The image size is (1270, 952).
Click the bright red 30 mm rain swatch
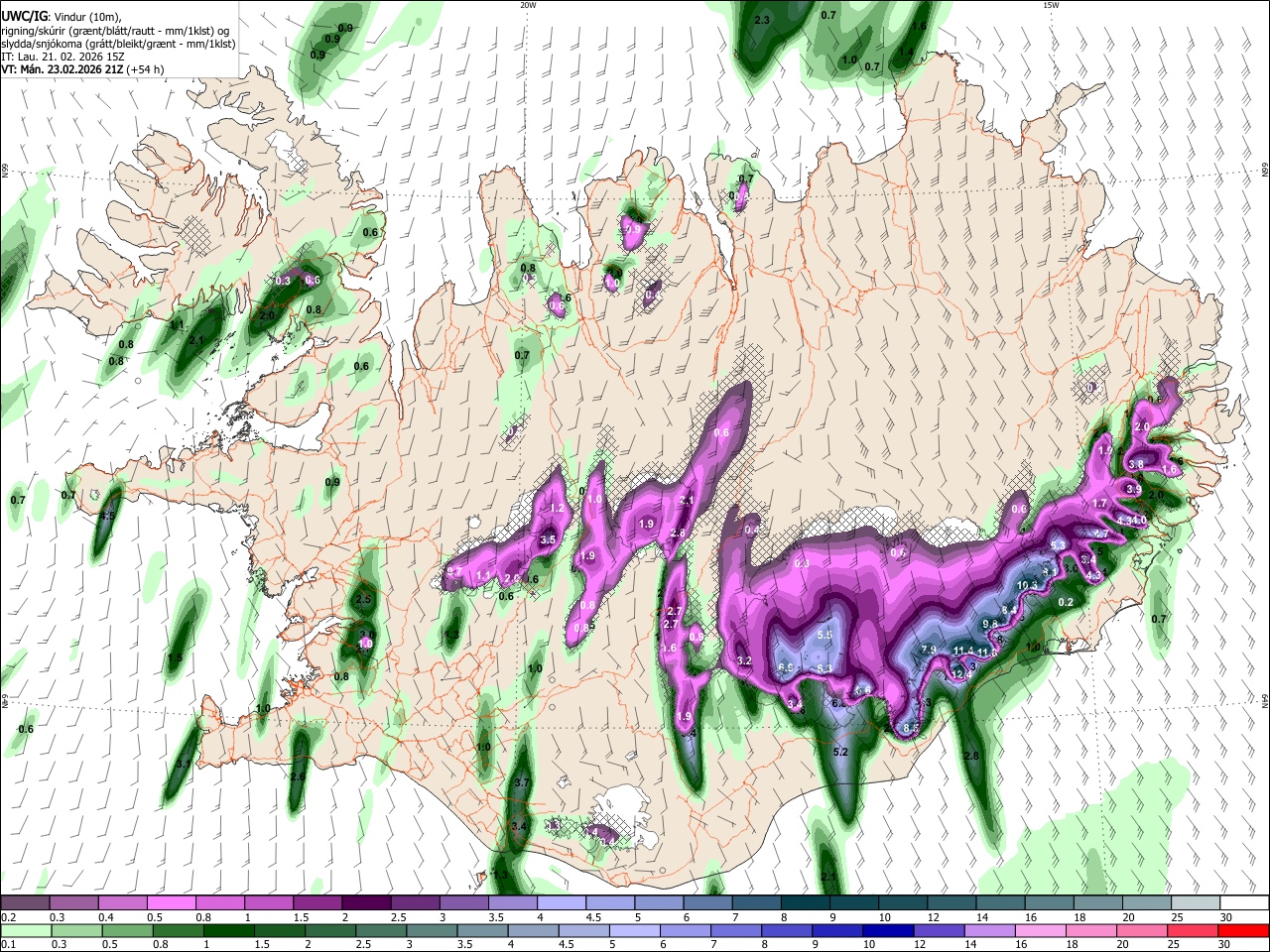click(1242, 930)
